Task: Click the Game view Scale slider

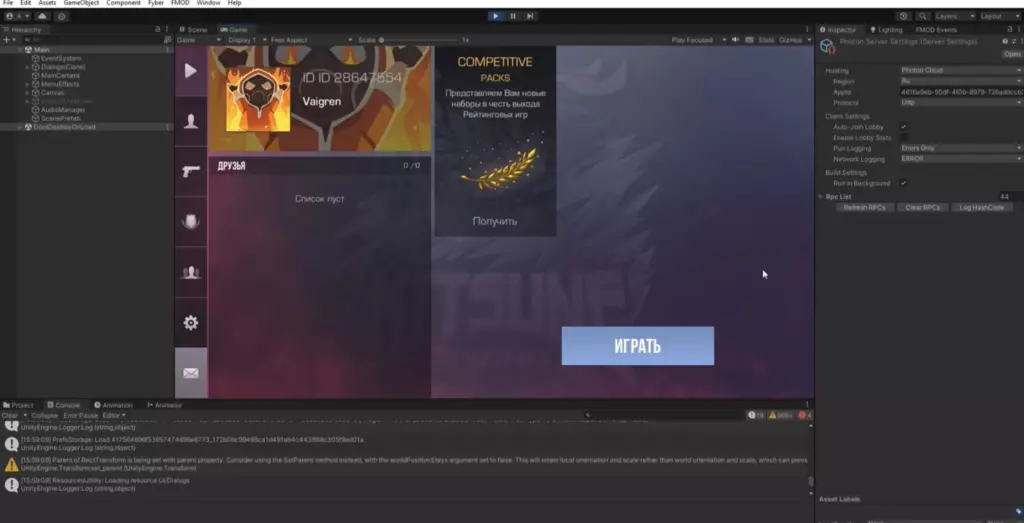Action: 421,40
